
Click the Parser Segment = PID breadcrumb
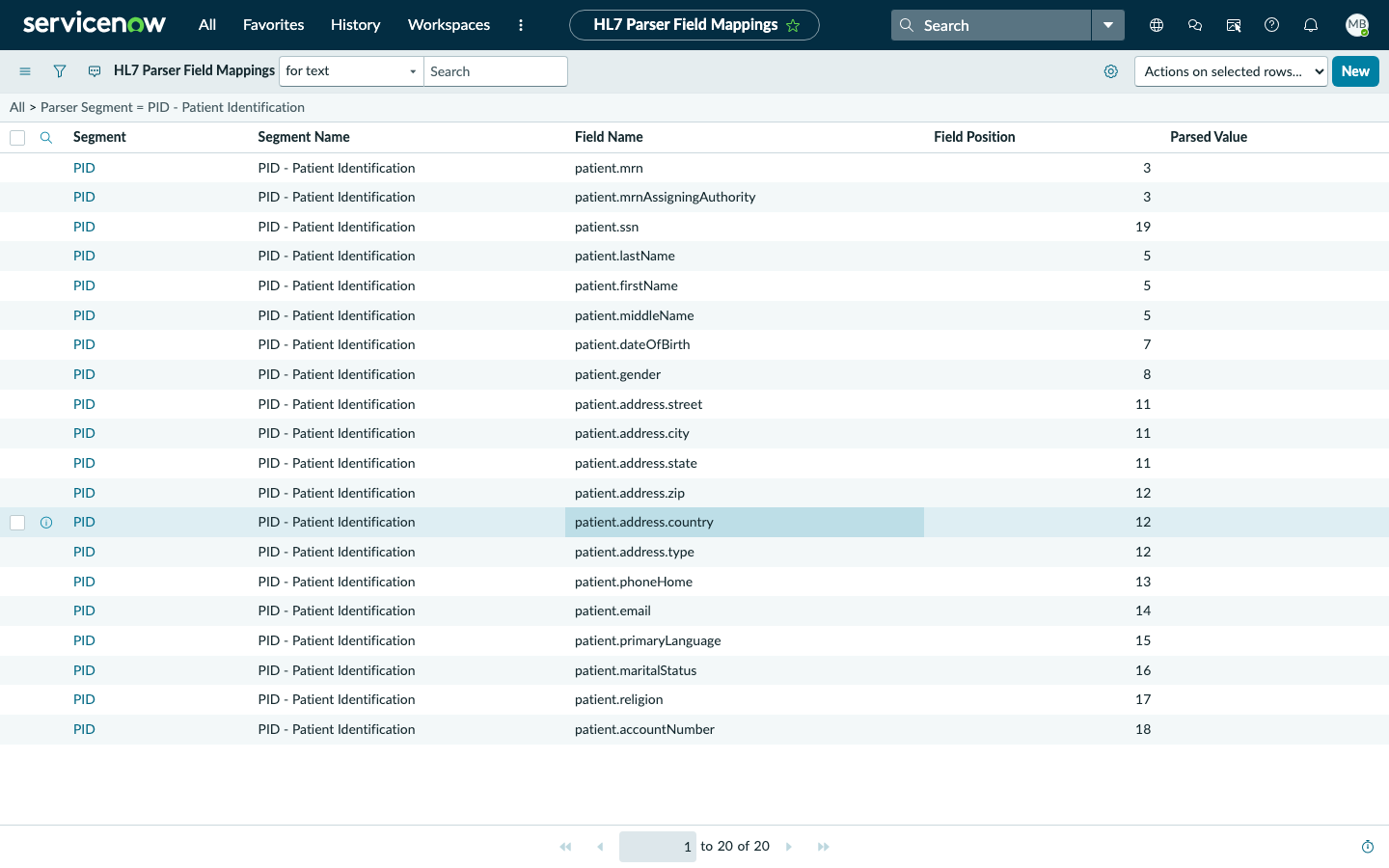coord(173,107)
